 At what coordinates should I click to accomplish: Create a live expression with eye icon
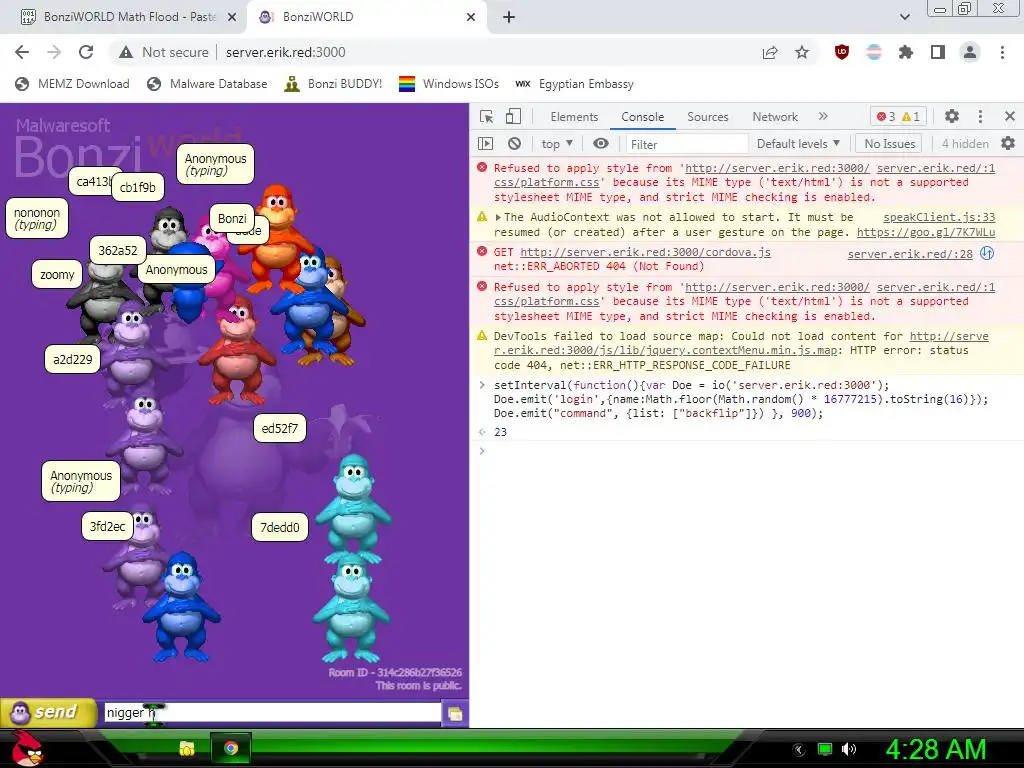tap(601, 144)
